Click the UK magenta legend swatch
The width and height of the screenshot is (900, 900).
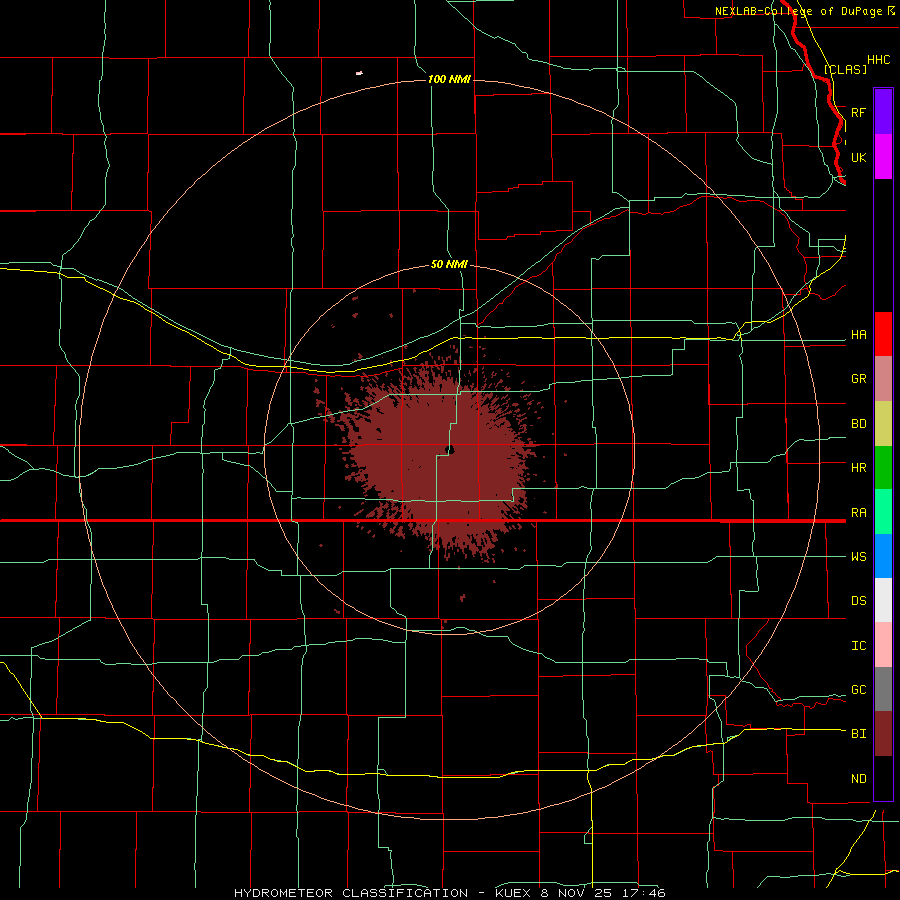[883, 157]
